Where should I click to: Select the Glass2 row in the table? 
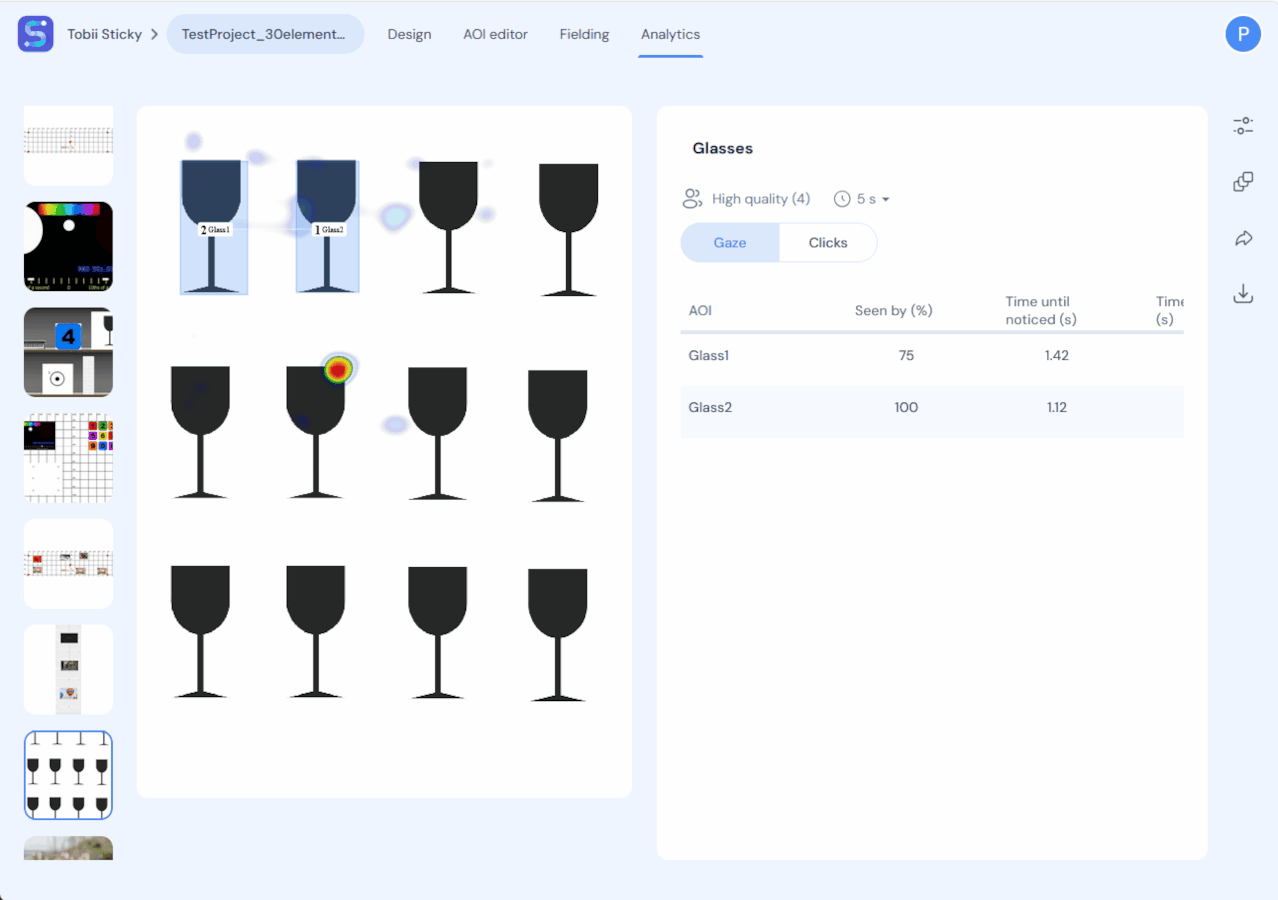coord(932,408)
